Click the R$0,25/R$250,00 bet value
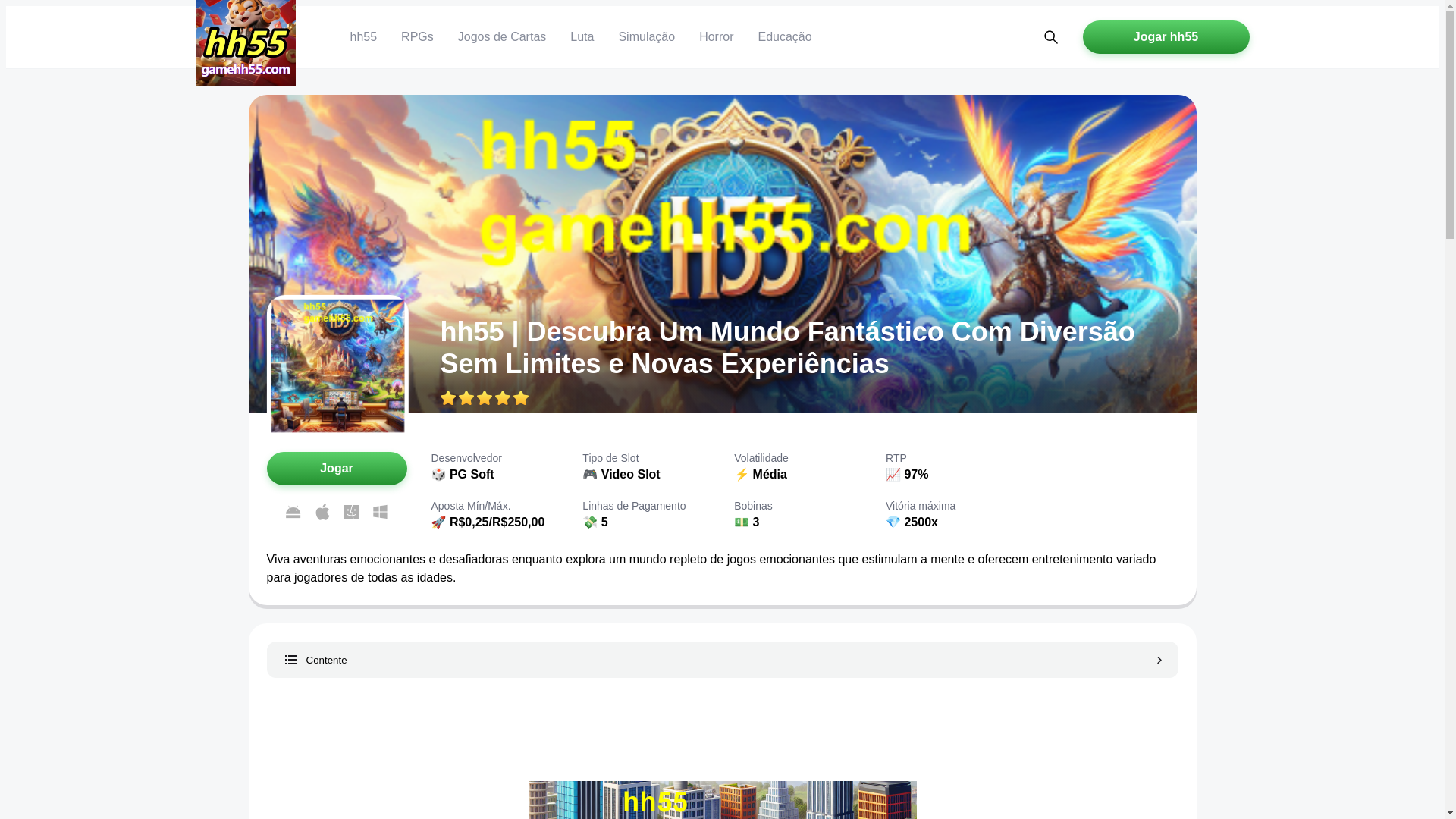This screenshot has width=1456, height=819. [497, 522]
